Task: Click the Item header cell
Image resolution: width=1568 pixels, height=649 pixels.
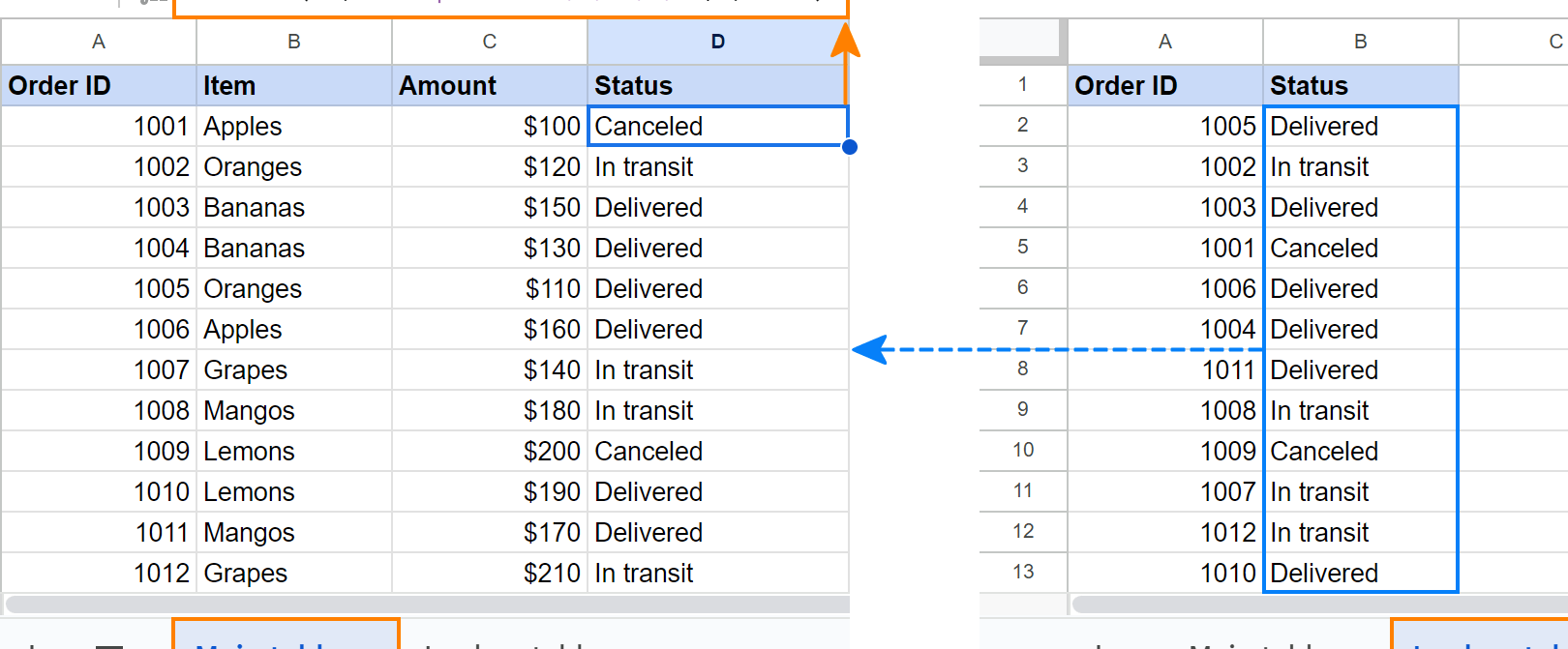Action: pos(293,86)
